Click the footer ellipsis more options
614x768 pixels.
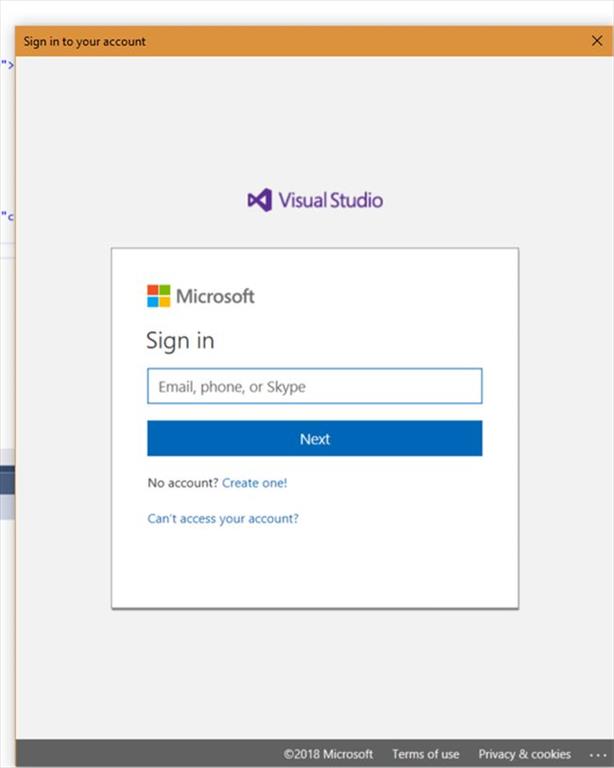point(598,755)
